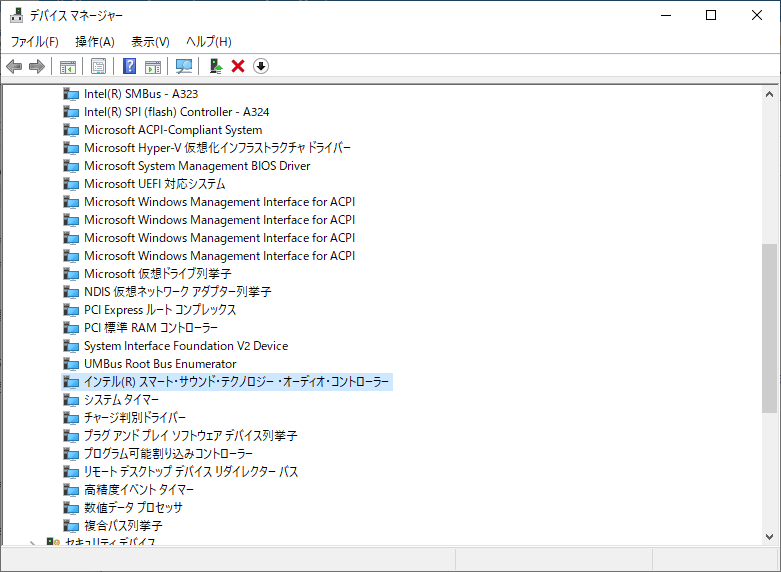Open the 操作(A) menu
This screenshot has width=781, height=572.
95,41
